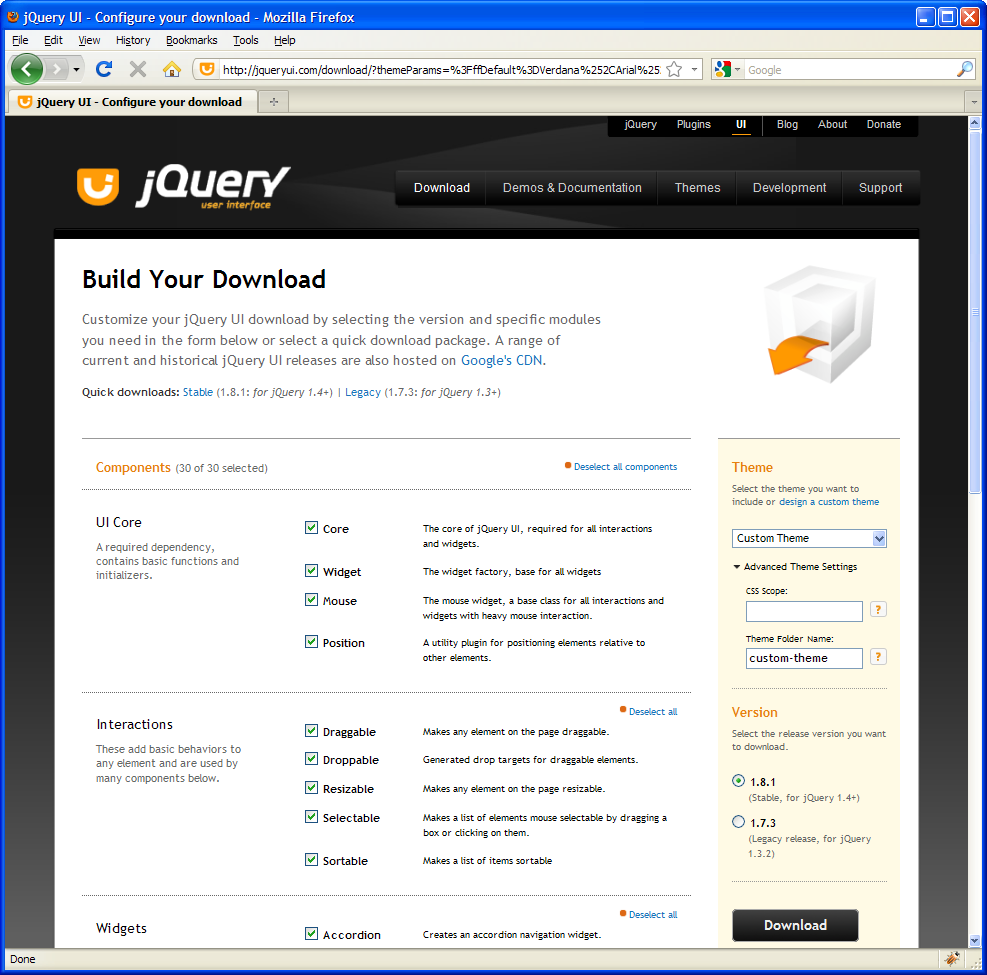Uncheck the Widget component checkbox

pos(311,570)
